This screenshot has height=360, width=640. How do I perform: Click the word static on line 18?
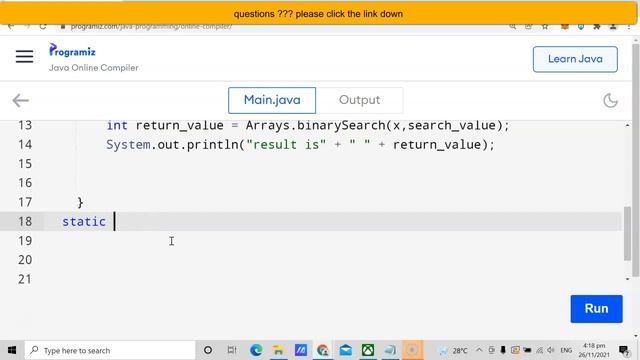point(84,222)
